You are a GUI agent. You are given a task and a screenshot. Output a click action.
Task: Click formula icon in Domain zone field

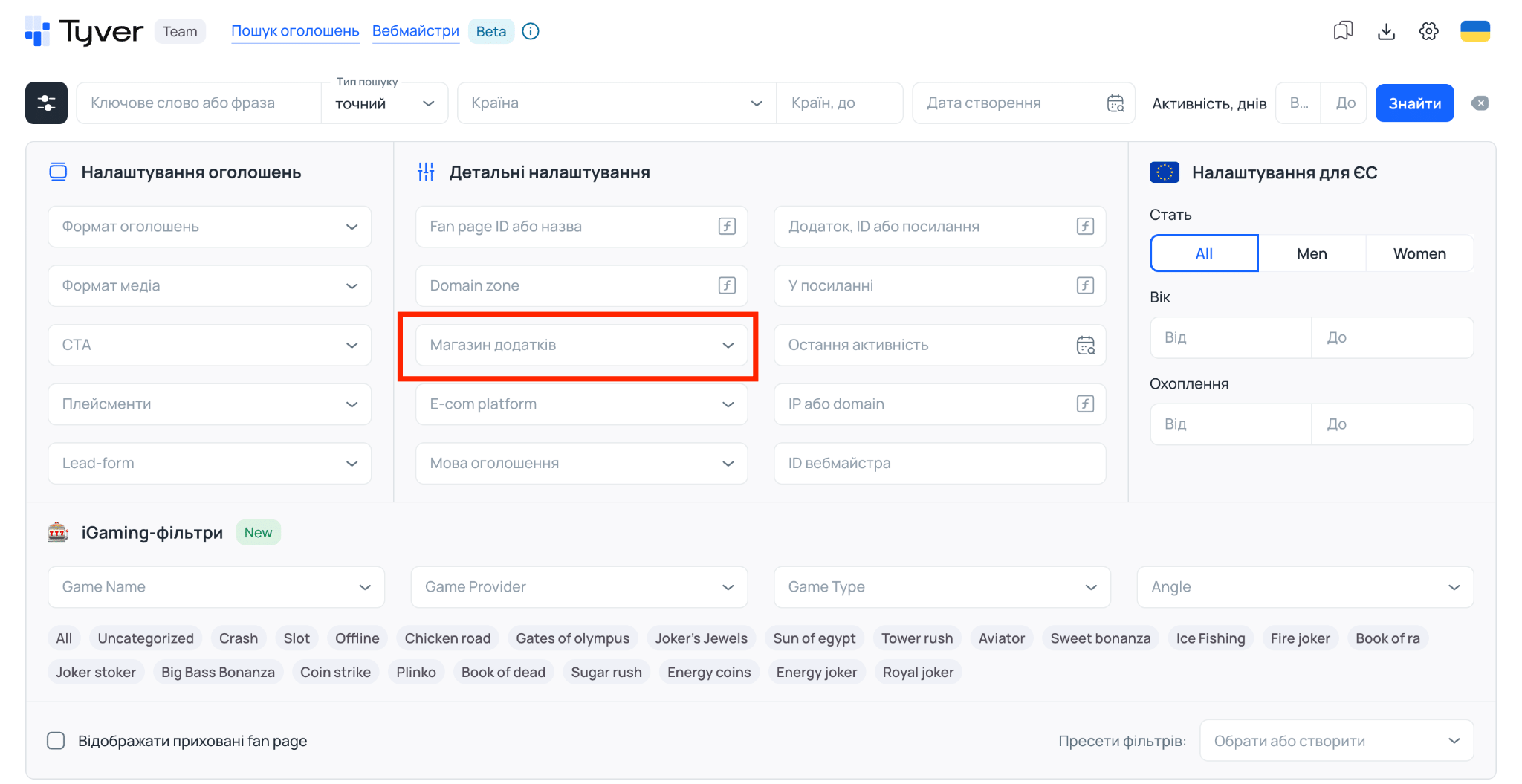(727, 285)
